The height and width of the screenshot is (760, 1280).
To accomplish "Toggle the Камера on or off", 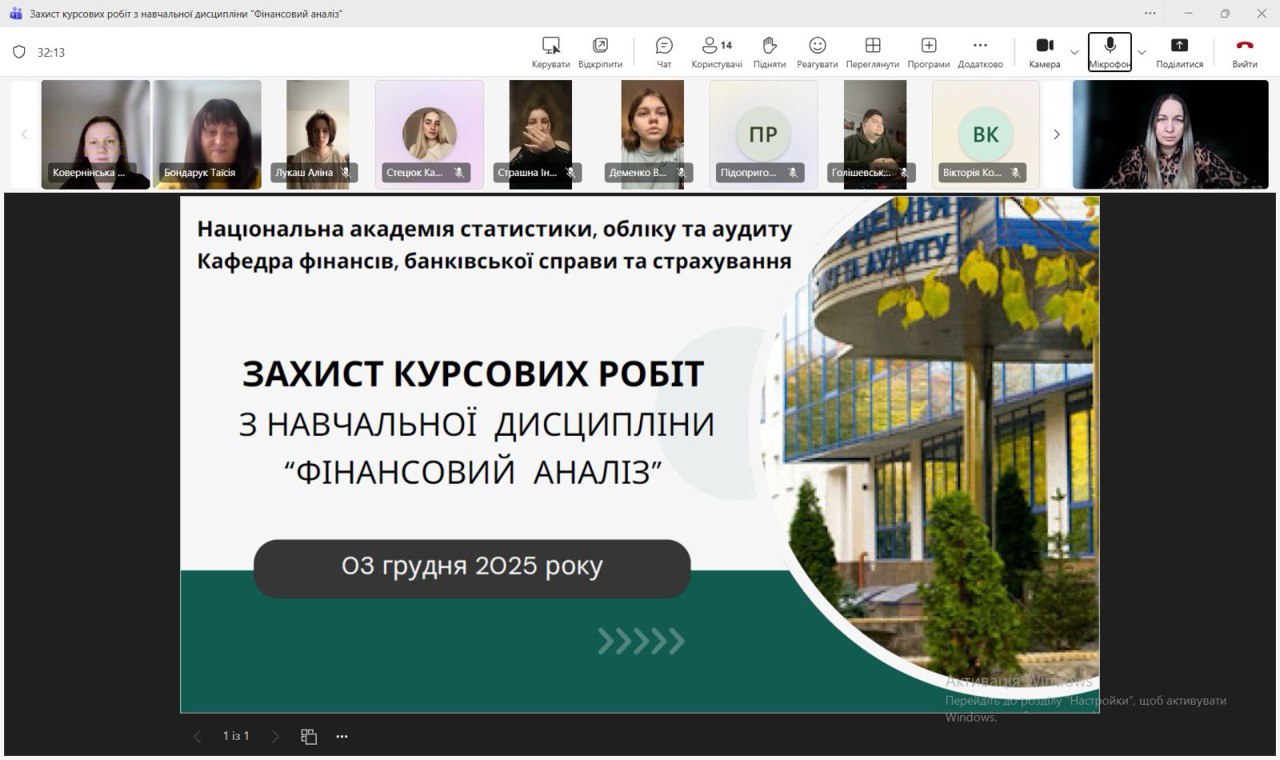I will (x=1044, y=51).
